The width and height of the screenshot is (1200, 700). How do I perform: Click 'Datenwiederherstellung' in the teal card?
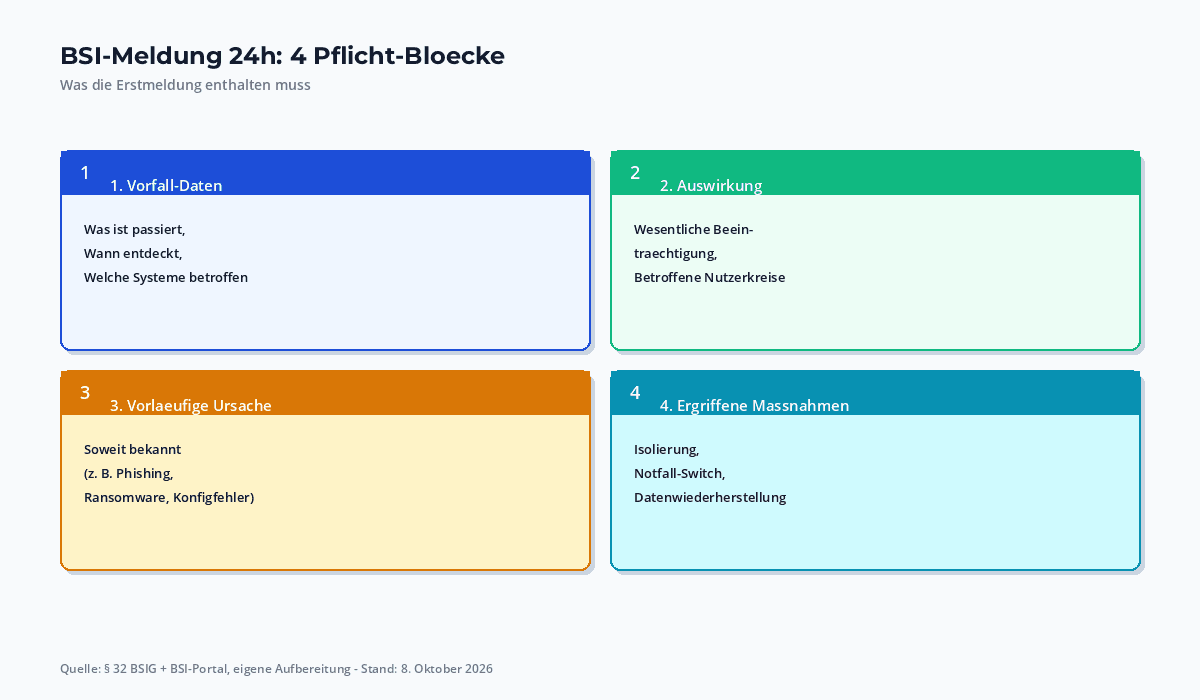[x=710, y=498]
